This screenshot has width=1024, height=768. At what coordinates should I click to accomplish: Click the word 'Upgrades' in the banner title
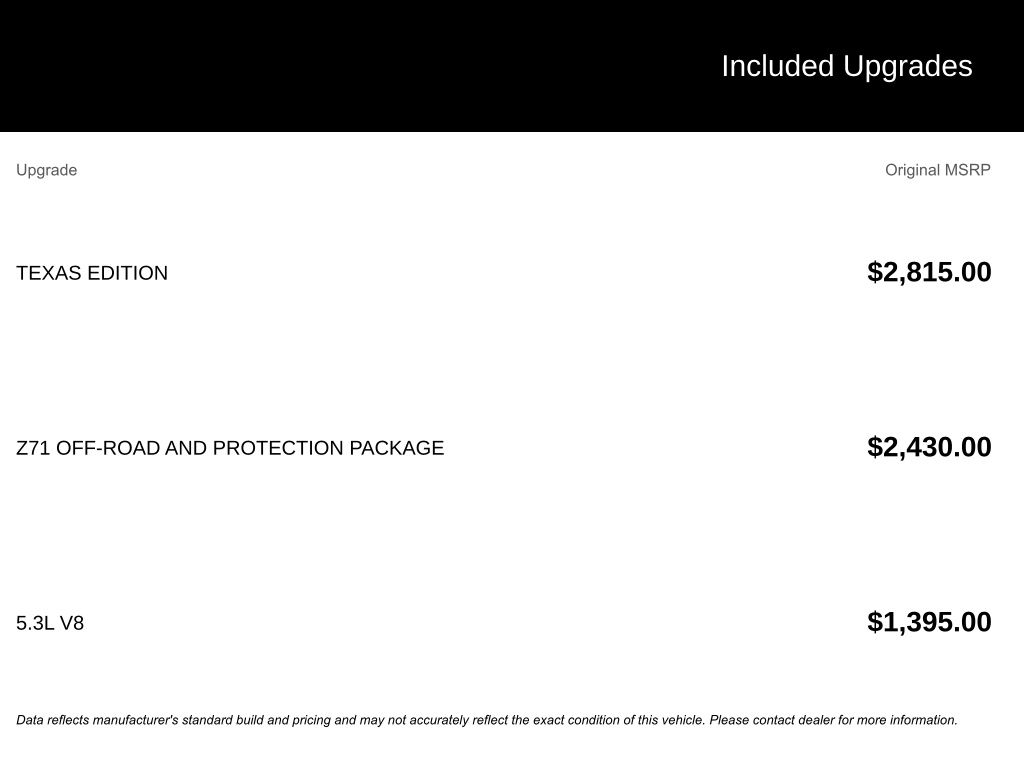907,67
